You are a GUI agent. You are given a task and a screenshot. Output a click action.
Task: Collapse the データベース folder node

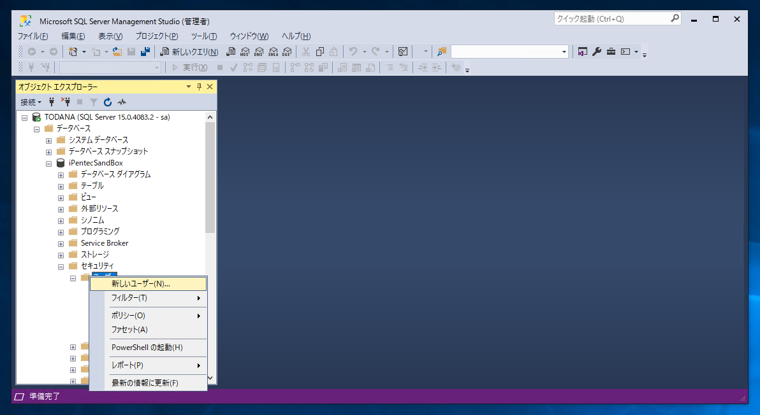37,129
